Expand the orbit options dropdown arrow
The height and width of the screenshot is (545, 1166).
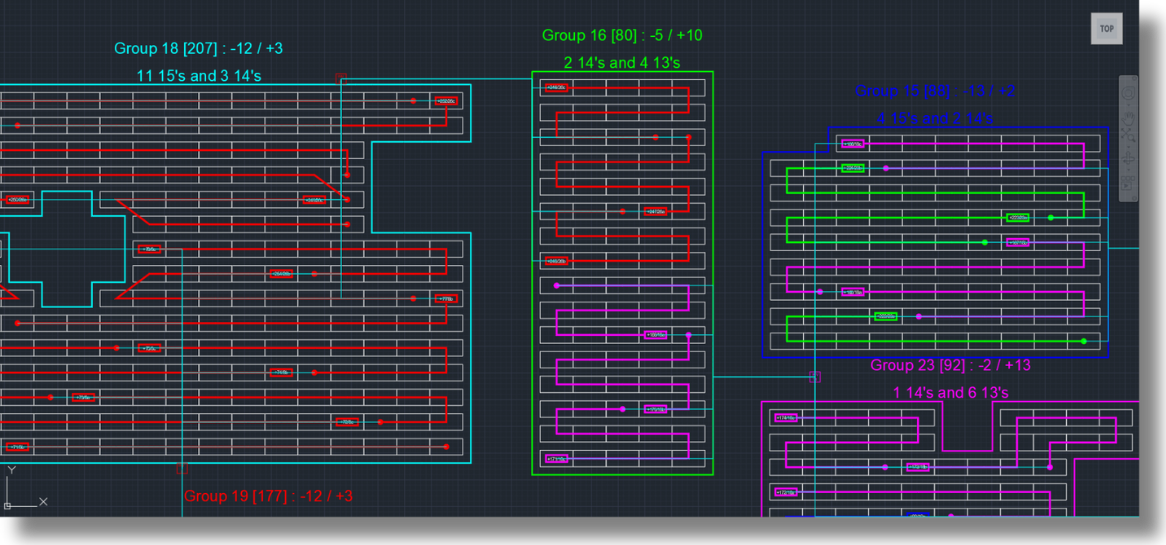click(1128, 170)
